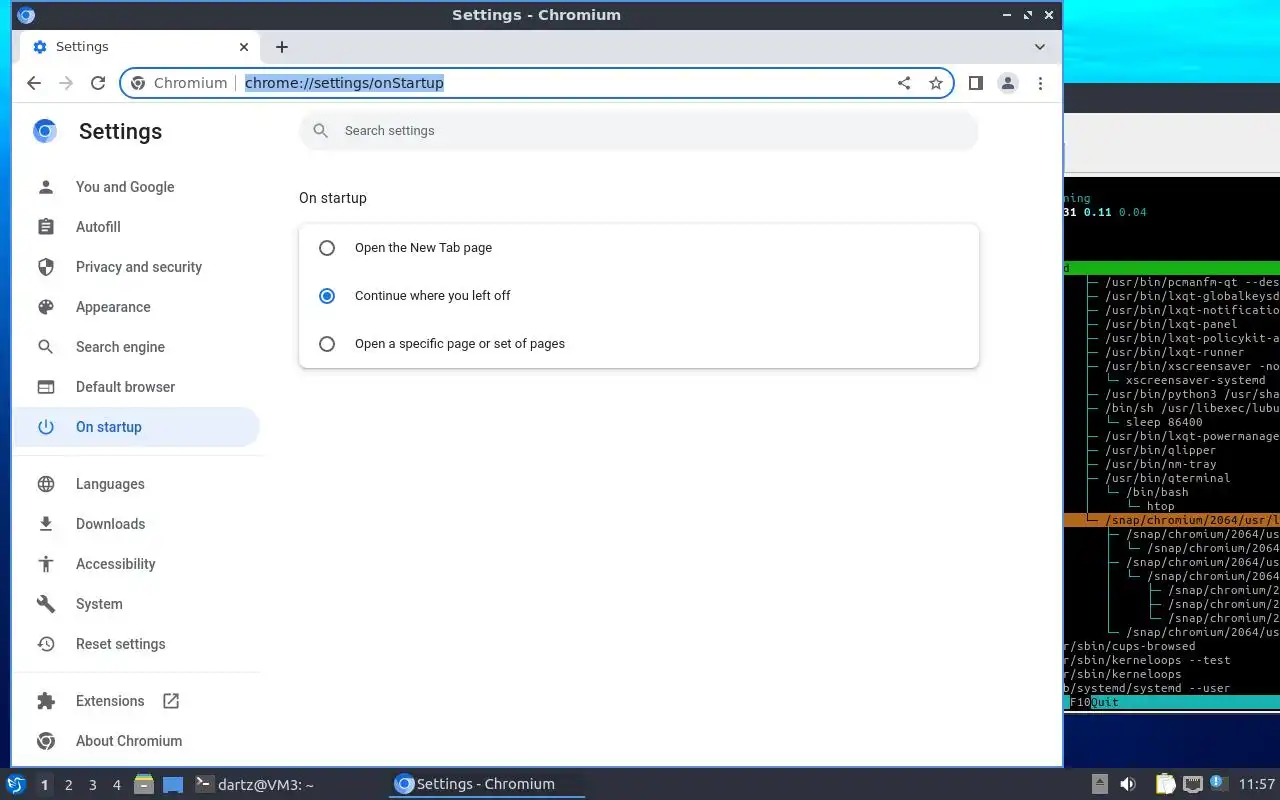Open the network tray icon
The width and height of the screenshot is (1280, 800).
point(1193,784)
